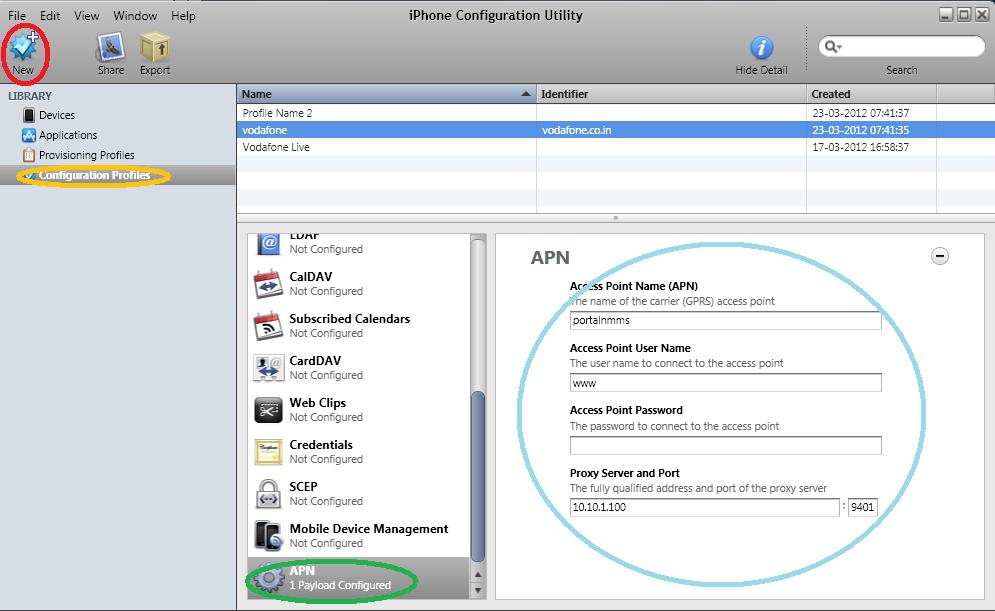Open the File menu
This screenshot has width=995, height=611.
[15, 15]
